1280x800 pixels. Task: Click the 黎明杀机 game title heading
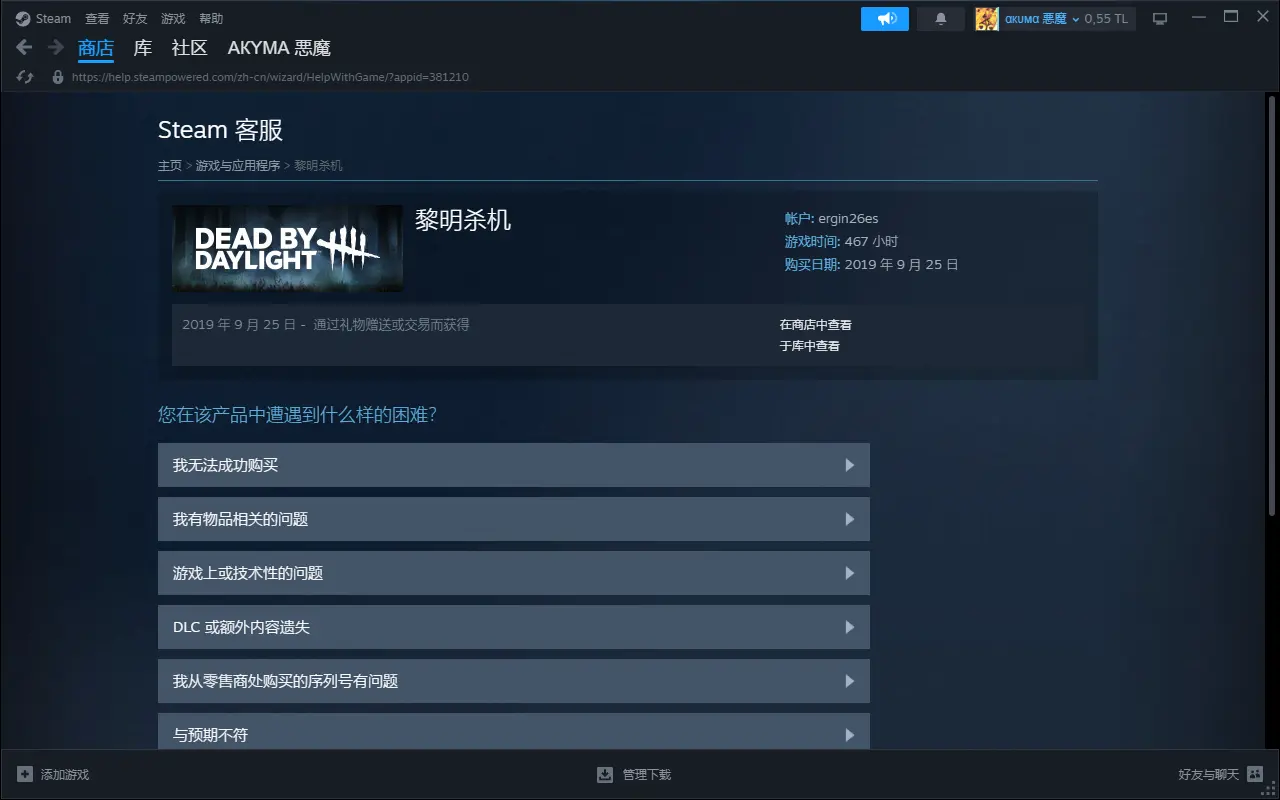point(463,220)
